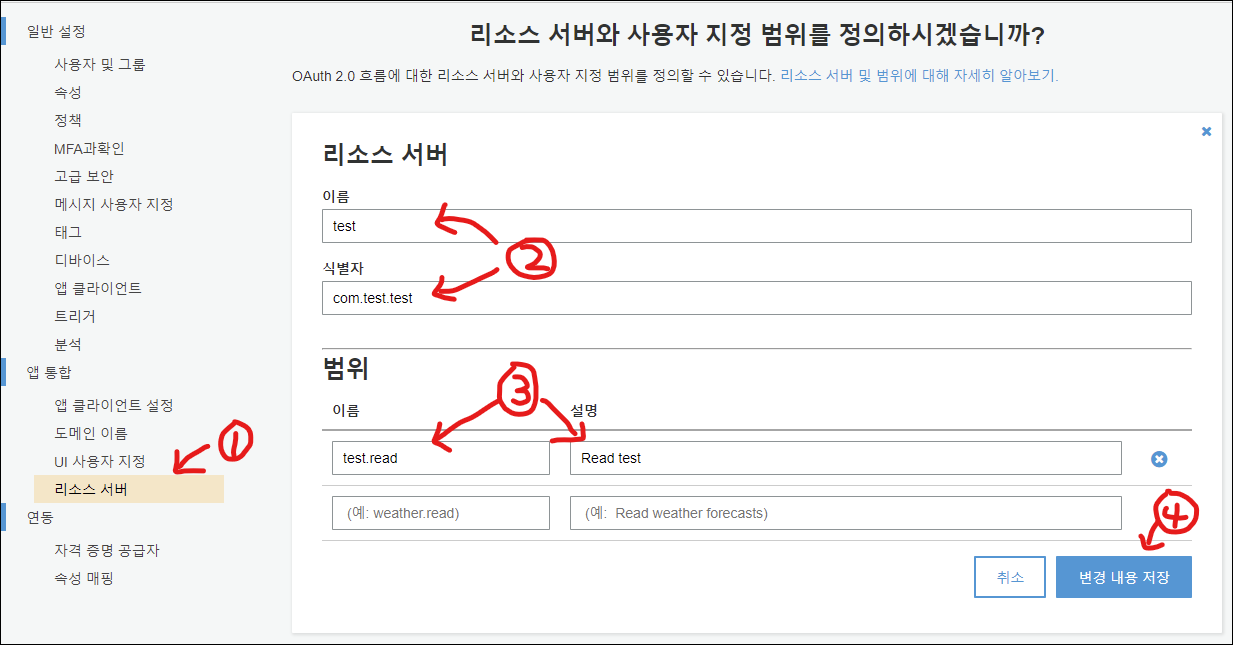The height and width of the screenshot is (645, 1233).
Task: Open 자격 증명 공급자 page
Action: [106, 550]
